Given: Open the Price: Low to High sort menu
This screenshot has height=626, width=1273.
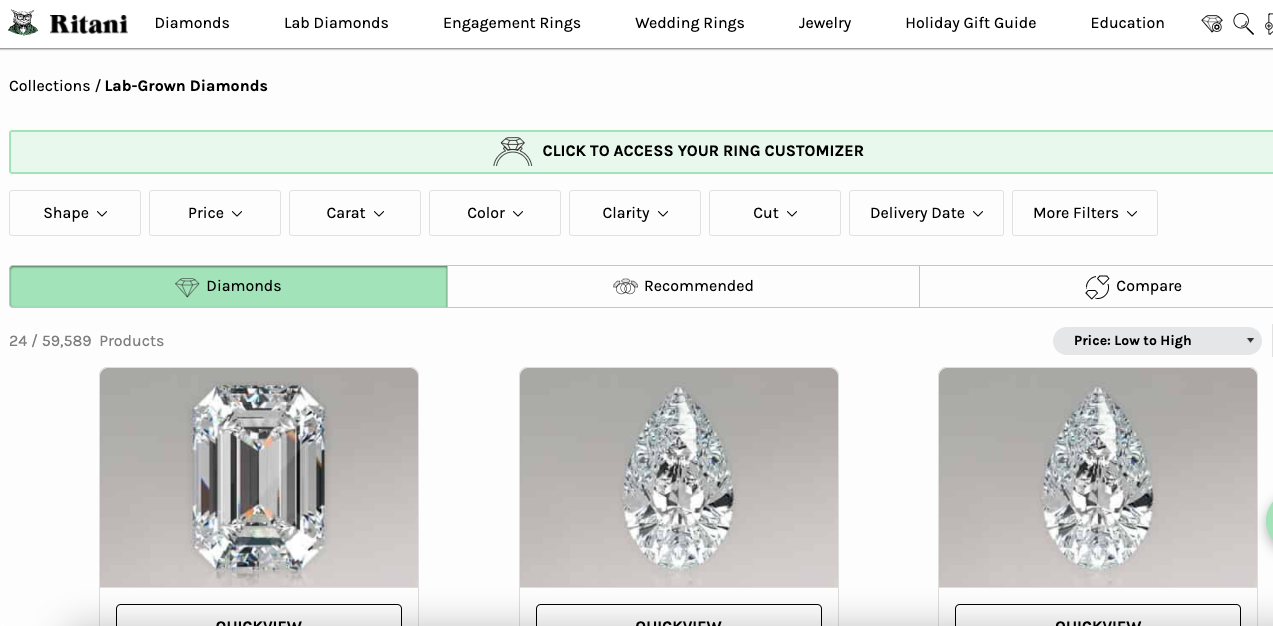Looking at the screenshot, I should (1157, 341).
